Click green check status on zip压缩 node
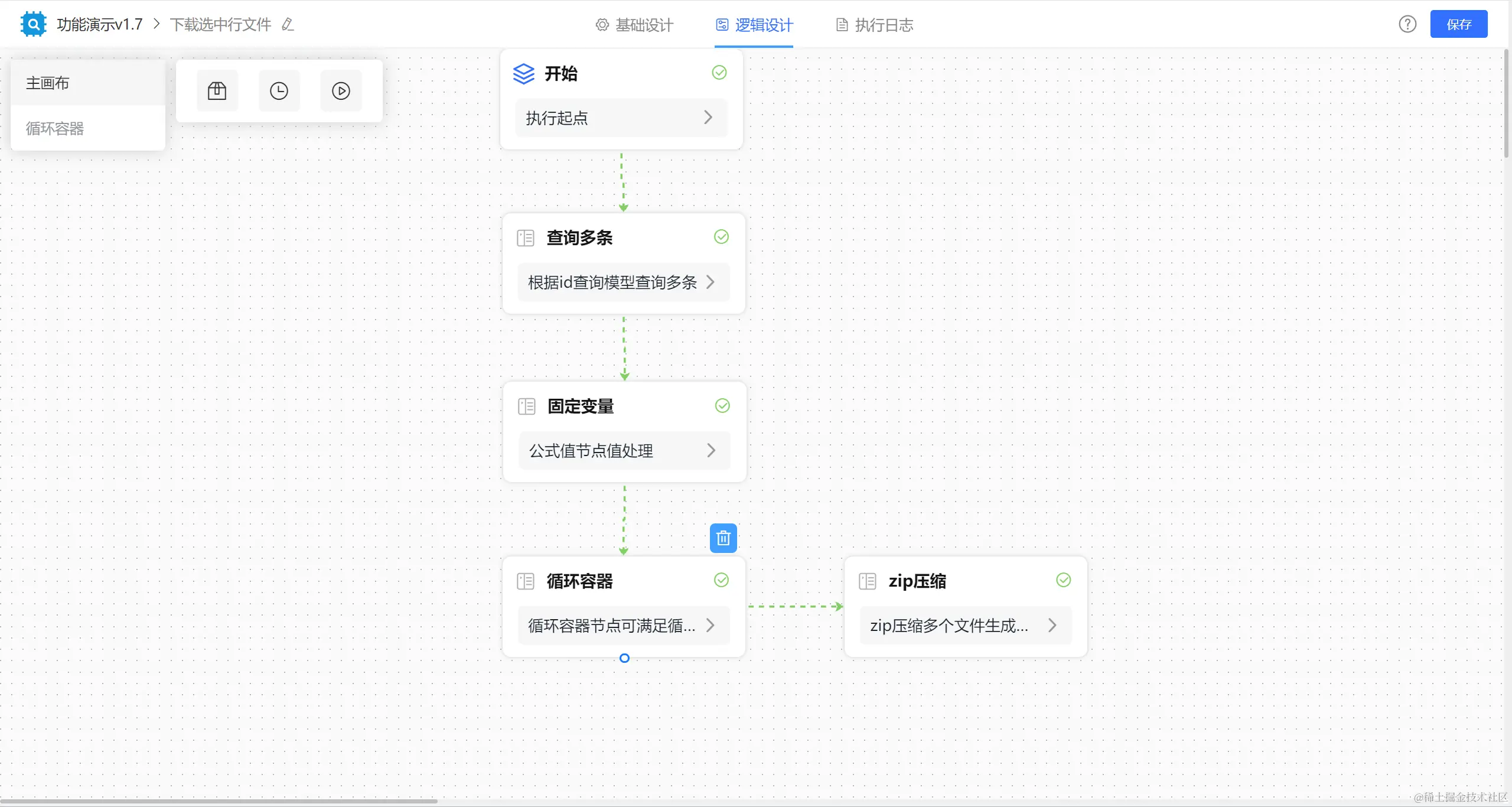The height and width of the screenshot is (807, 1512). 1063,580
